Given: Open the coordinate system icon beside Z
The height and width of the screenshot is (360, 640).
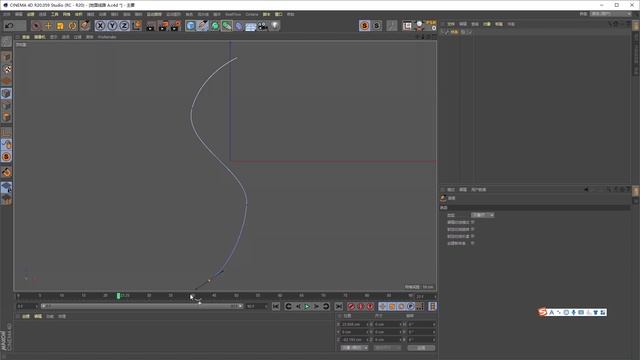Looking at the screenshot, I should point(137,26).
